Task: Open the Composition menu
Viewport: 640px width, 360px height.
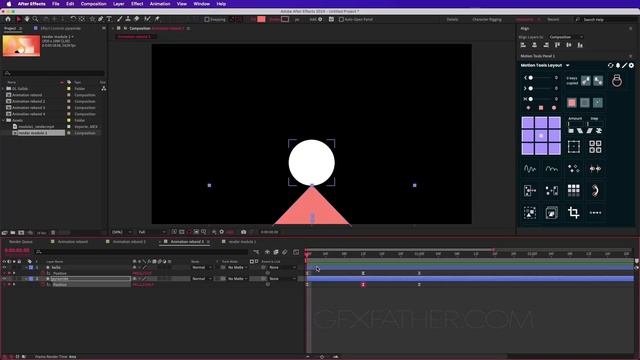Action: (93, 4)
